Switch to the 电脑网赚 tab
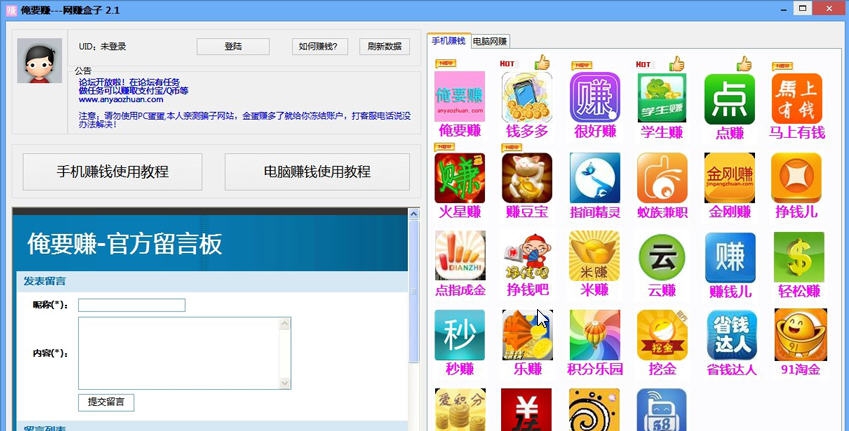 point(490,41)
